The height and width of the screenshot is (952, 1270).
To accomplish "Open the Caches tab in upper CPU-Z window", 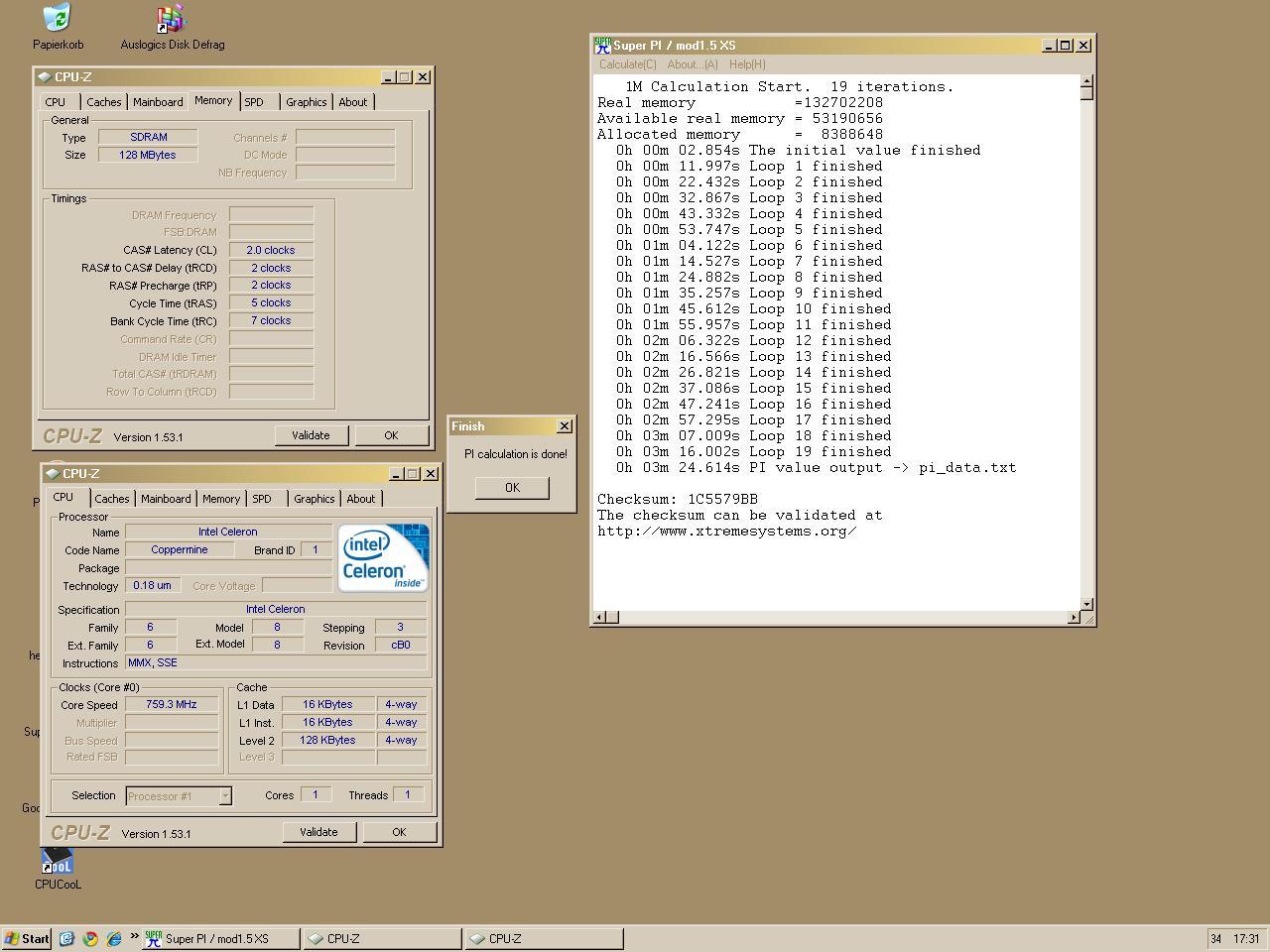I will point(103,102).
